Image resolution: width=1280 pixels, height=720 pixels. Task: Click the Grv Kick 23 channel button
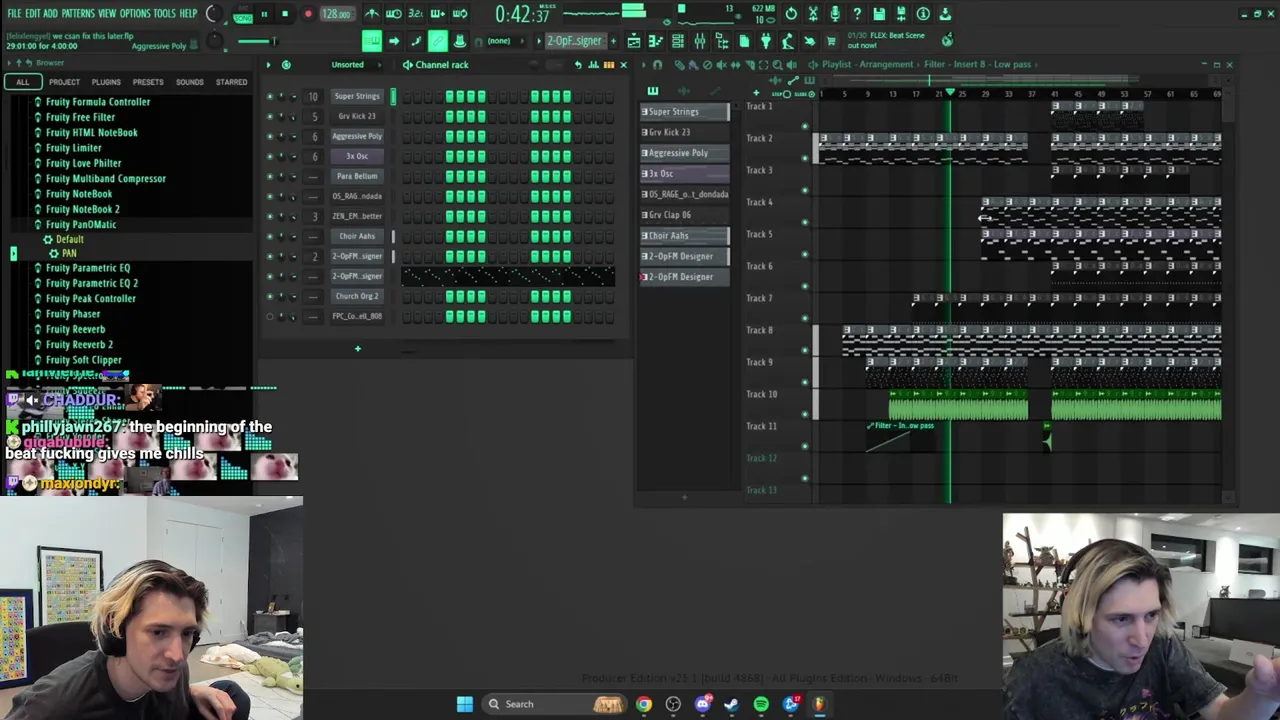coord(357,116)
